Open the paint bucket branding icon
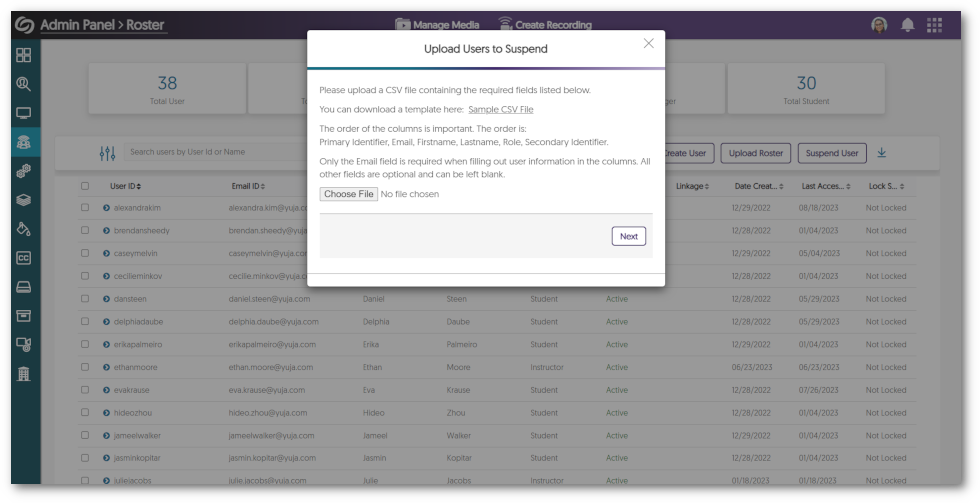Viewport: 980px width, 503px height. pos(24,229)
